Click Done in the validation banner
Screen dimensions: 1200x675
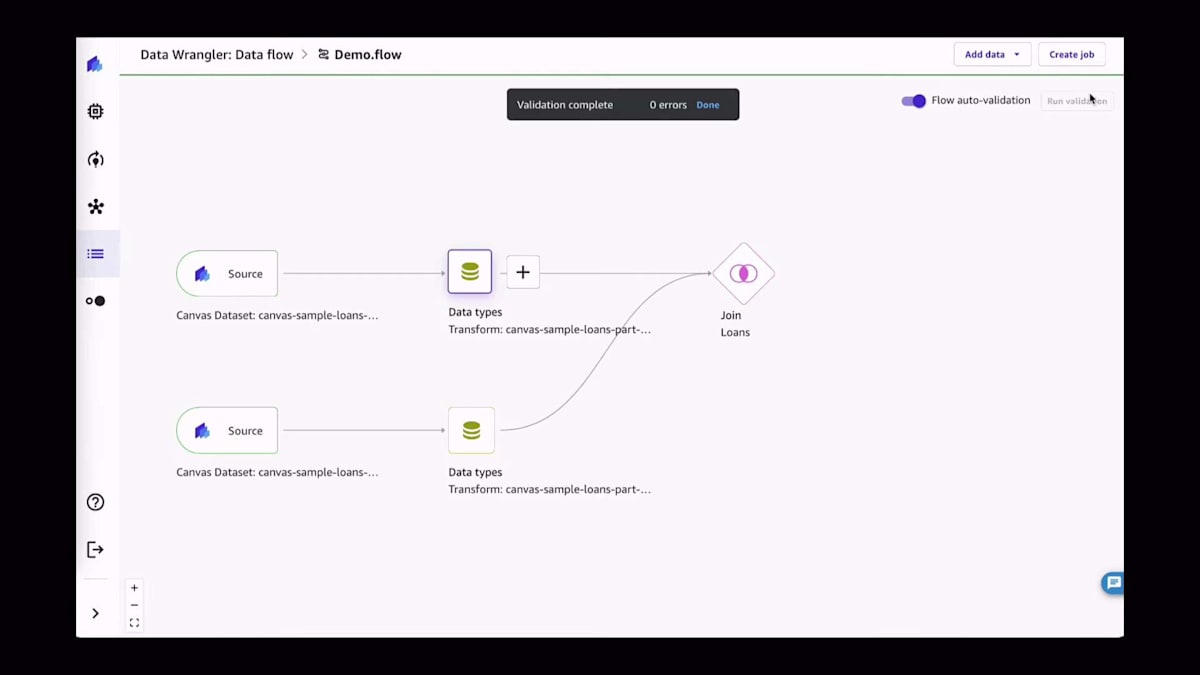[708, 105]
